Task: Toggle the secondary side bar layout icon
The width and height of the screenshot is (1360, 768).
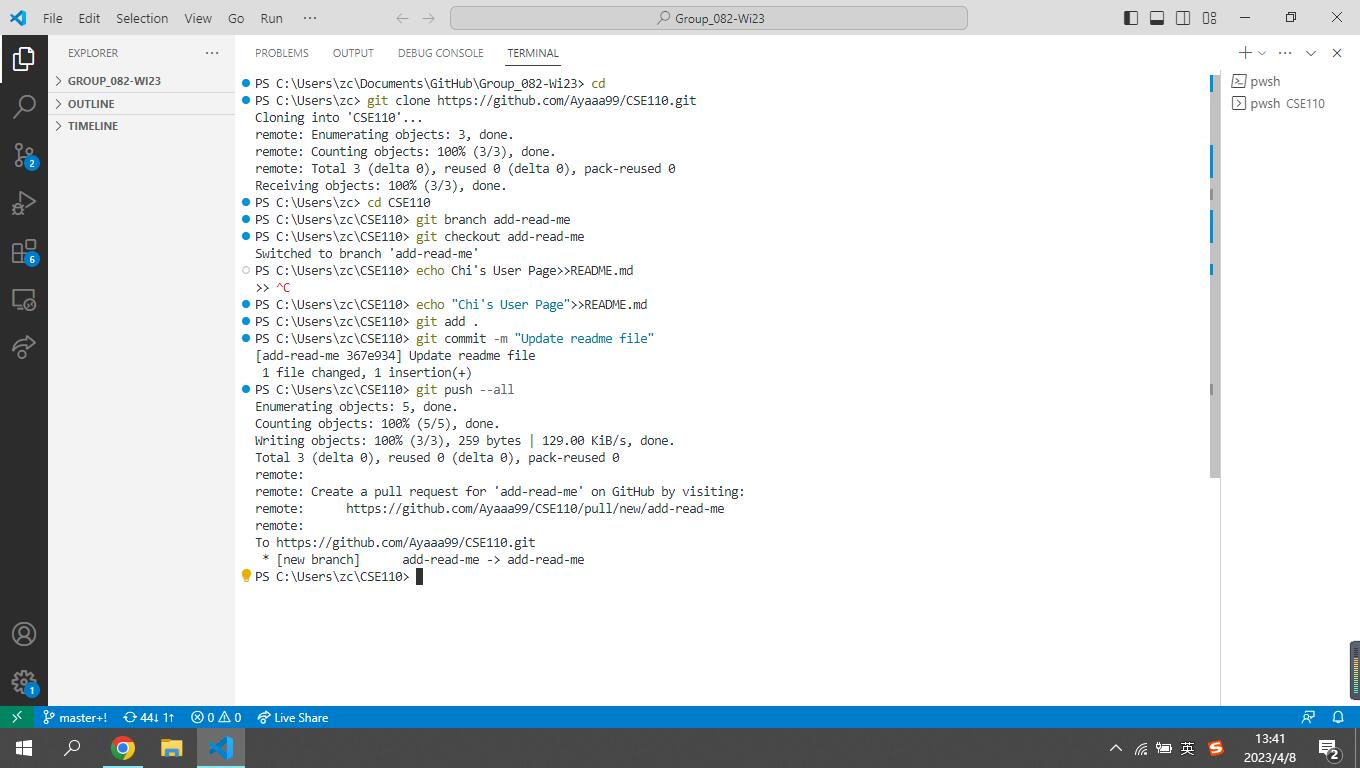Action: tap(1183, 18)
